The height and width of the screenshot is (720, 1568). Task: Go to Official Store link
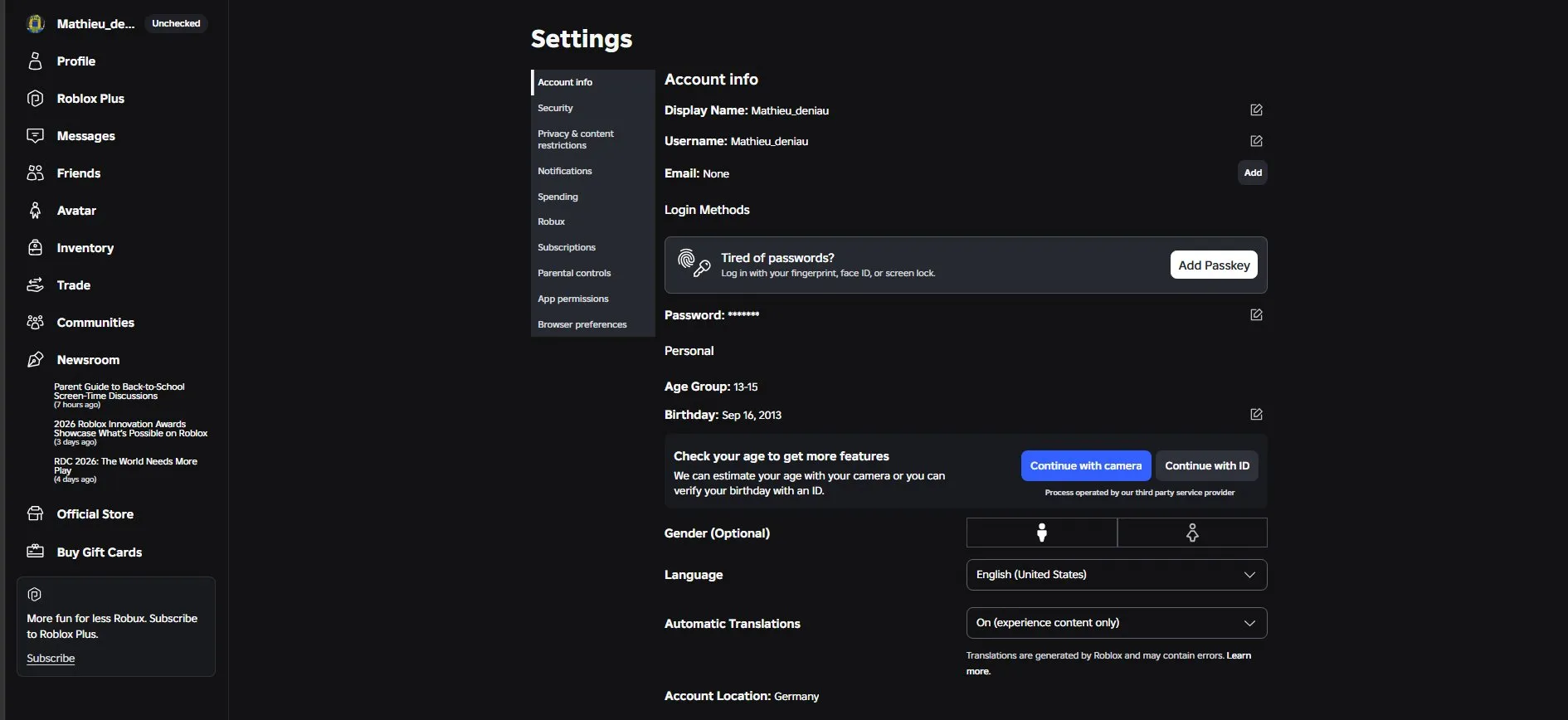pyautogui.click(x=95, y=514)
